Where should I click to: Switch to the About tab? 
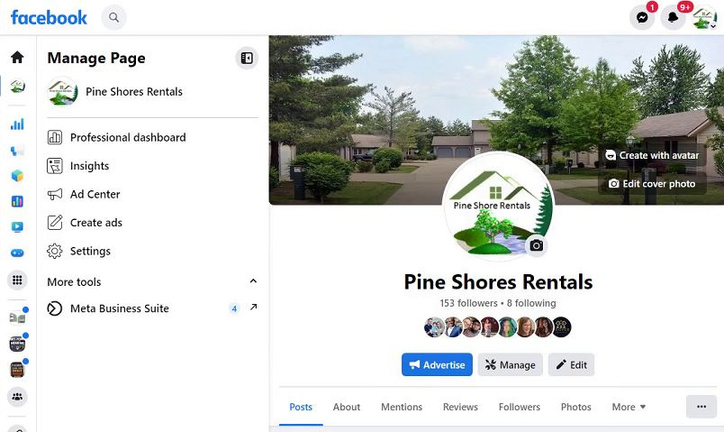coord(346,407)
